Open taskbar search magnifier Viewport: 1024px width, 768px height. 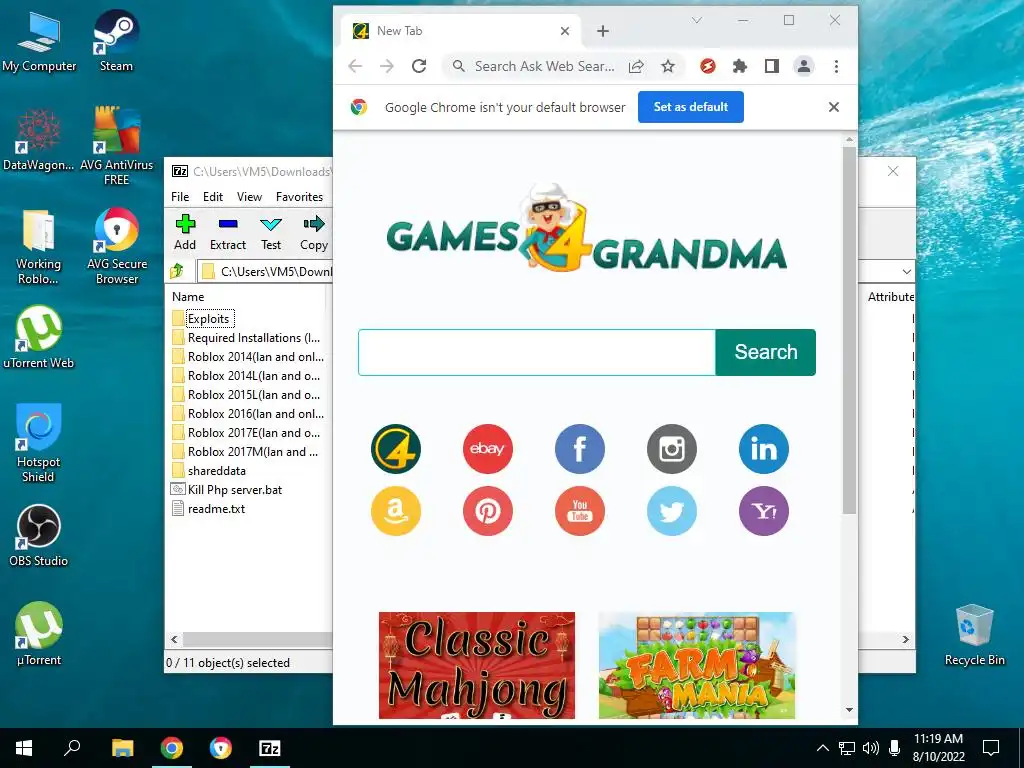coord(72,748)
